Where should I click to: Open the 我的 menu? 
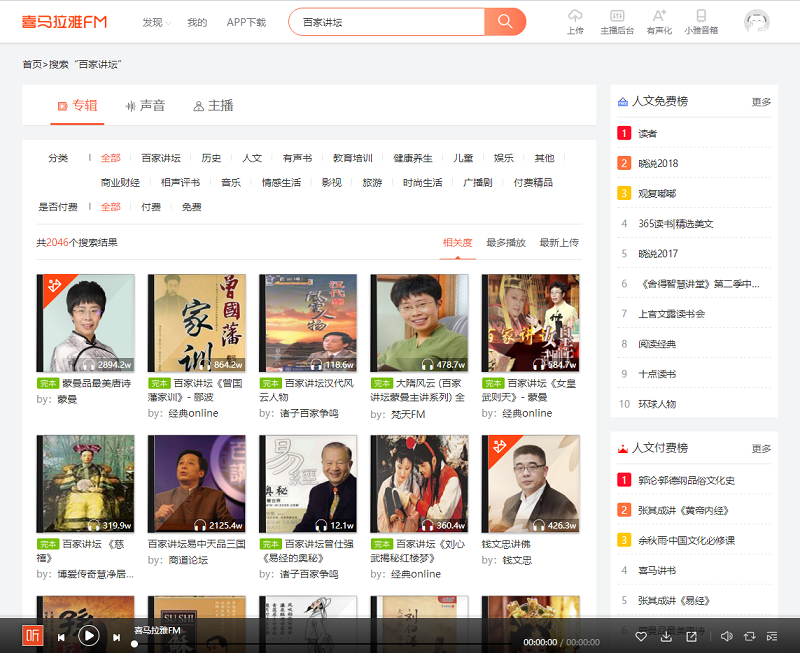pyautogui.click(x=197, y=22)
